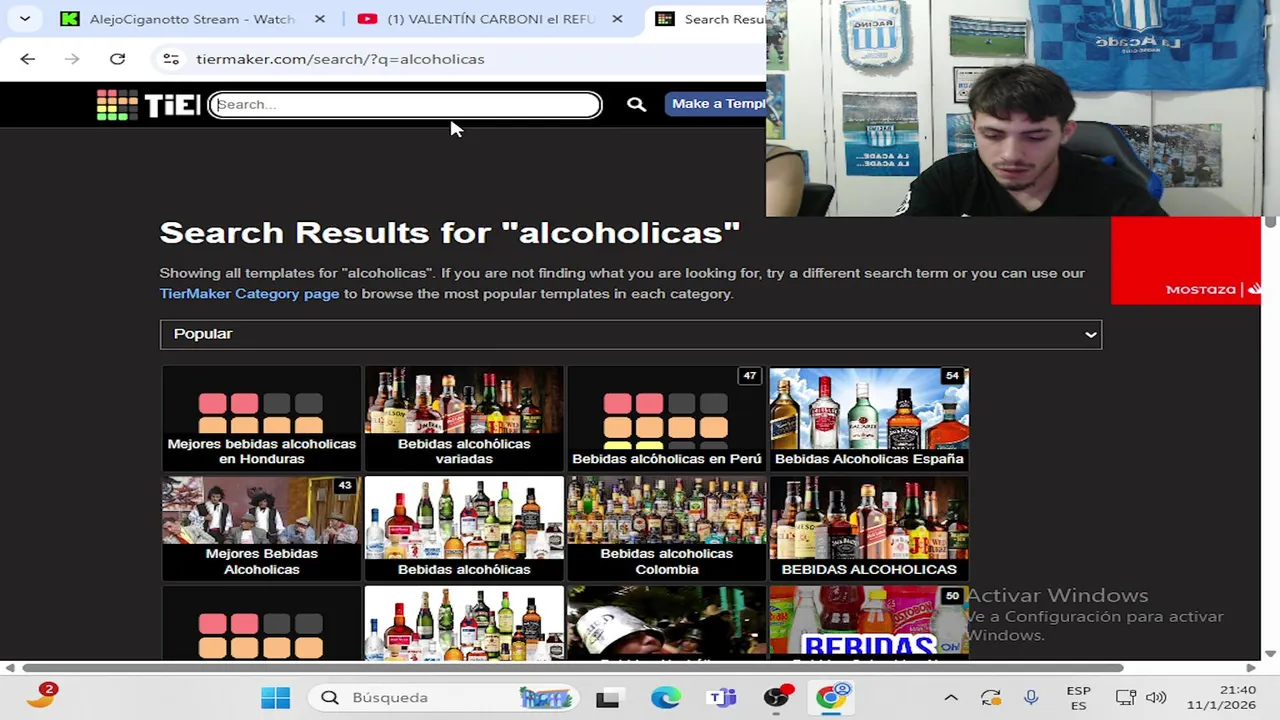The width and height of the screenshot is (1280, 720).
Task: Click the taskbar Búsqueda search box
Action: (x=444, y=698)
